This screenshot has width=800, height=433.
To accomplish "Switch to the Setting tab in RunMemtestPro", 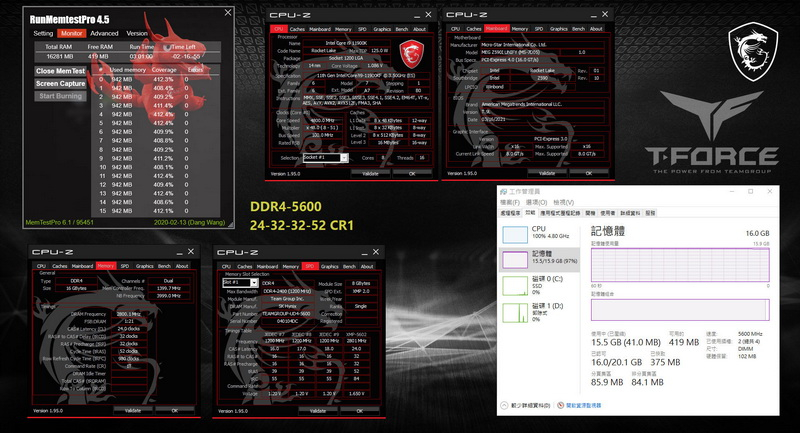I will (x=43, y=33).
